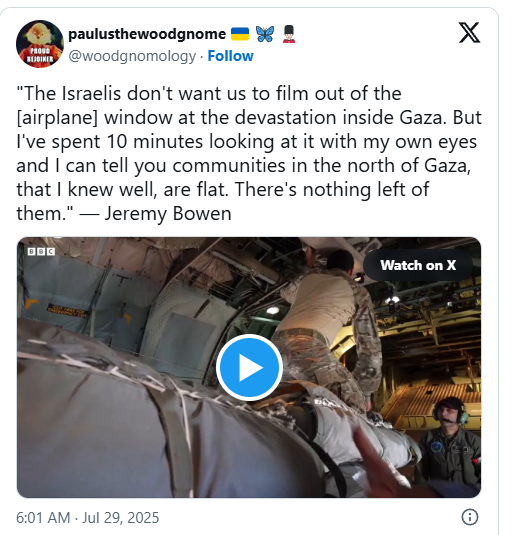Click the blue butterfly emoji
The width and height of the screenshot is (518, 535).
[x=265, y=34]
